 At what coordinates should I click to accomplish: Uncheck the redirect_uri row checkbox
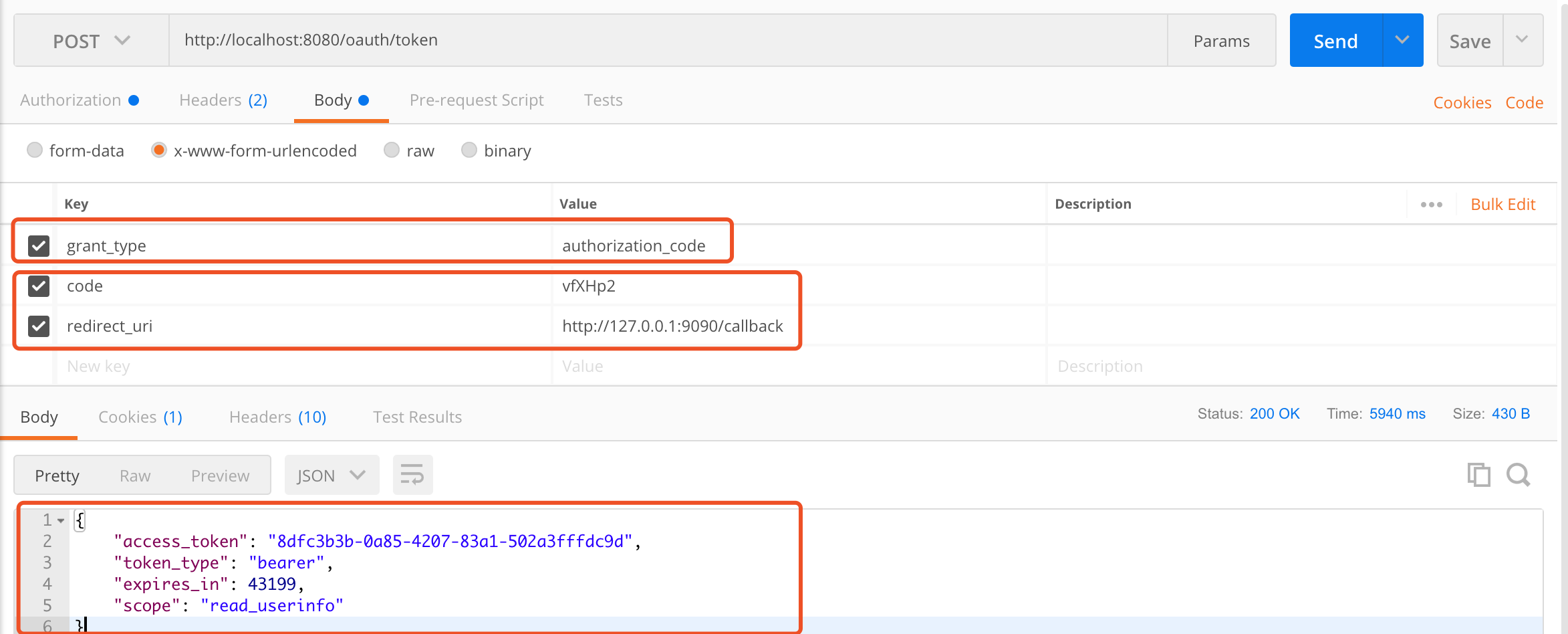click(x=39, y=326)
